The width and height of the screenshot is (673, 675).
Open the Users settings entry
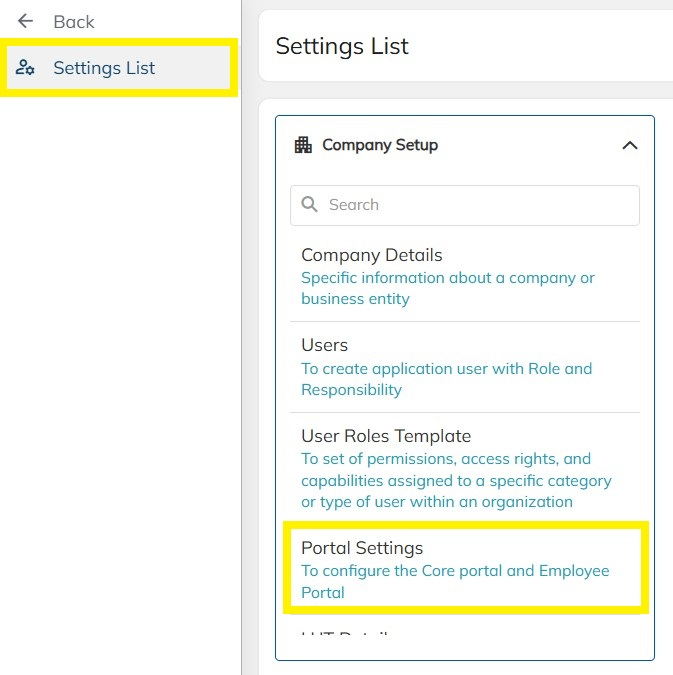pyautogui.click(x=325, y=345)
